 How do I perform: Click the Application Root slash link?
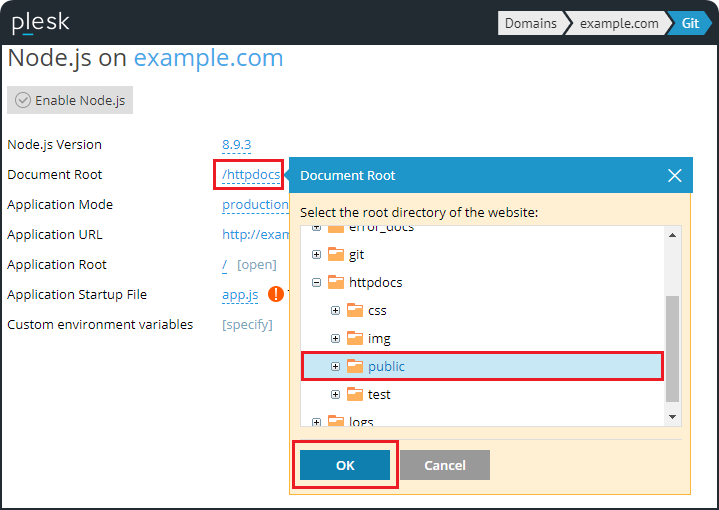[224, 265]
